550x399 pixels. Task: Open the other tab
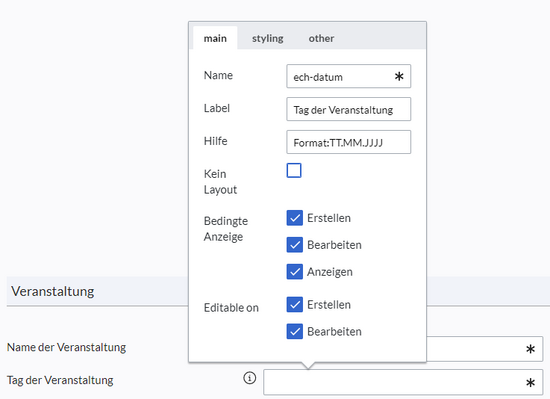click(x=321, y=38)
